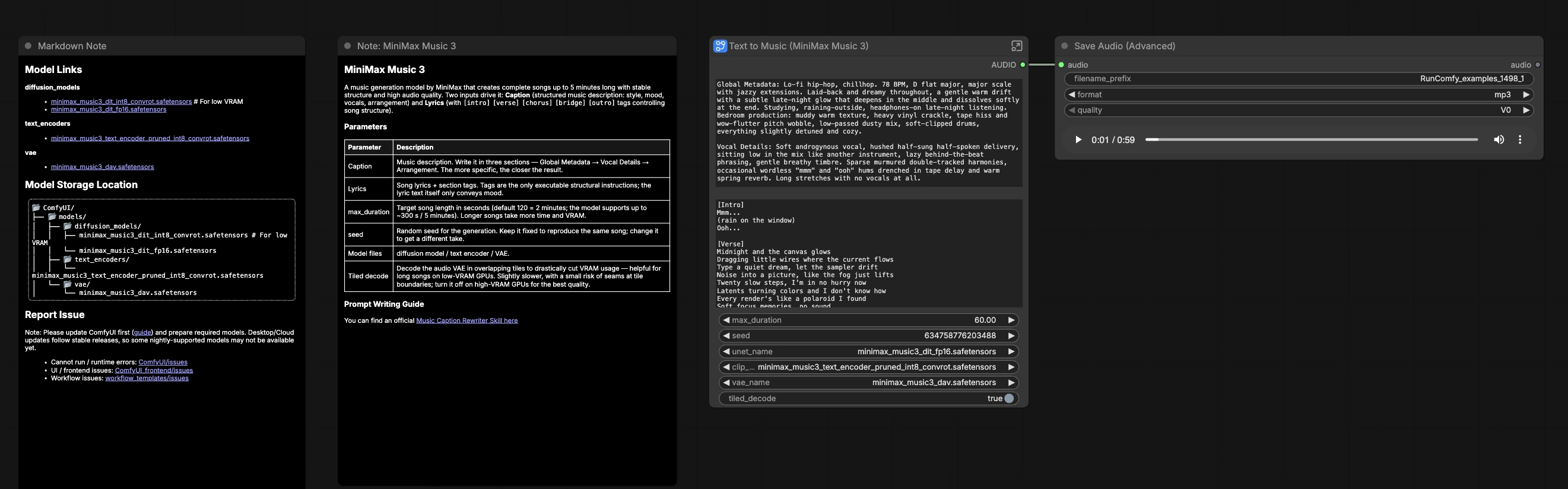The image size is (1568, 489).
Task: Click the Prompt Writing Guide heading
Action: click(x=384, y=304)
